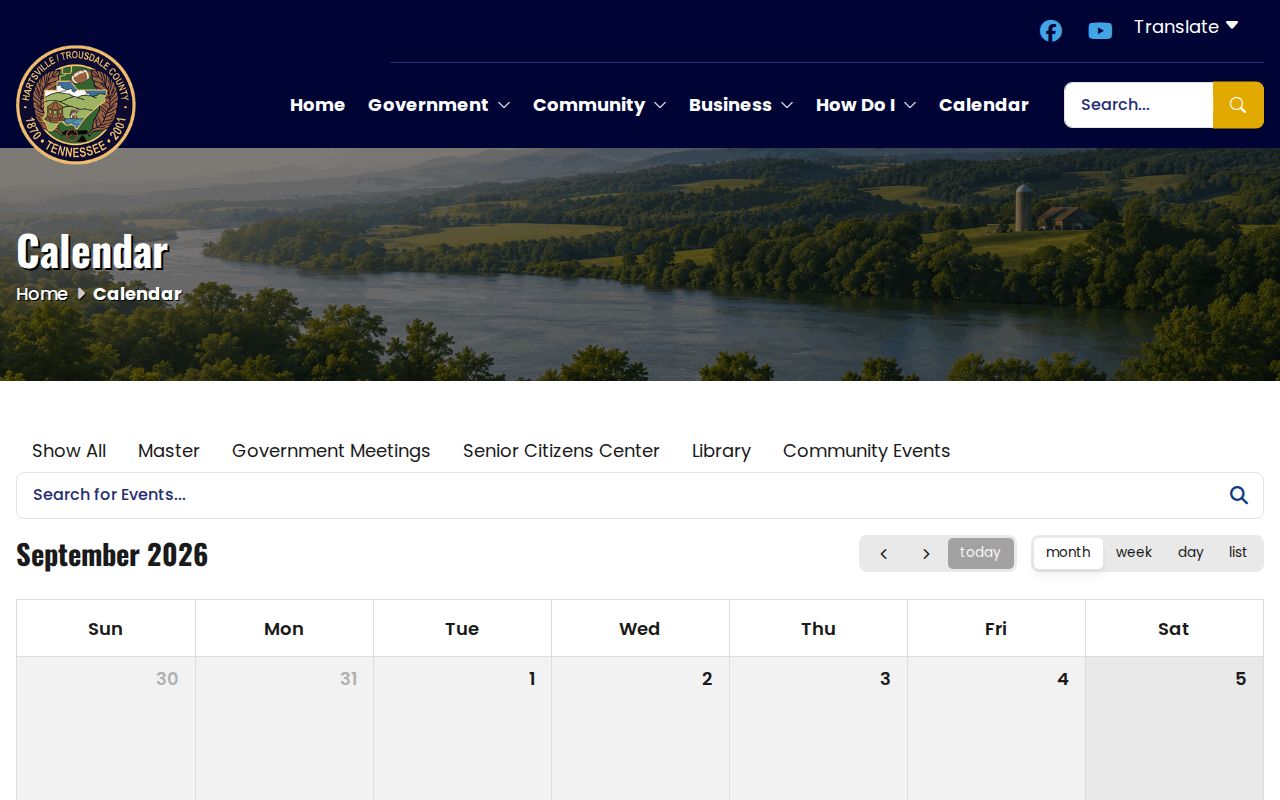Go to previous month arrow
The height and width of the screenshot is (800, 1280).
884,553
